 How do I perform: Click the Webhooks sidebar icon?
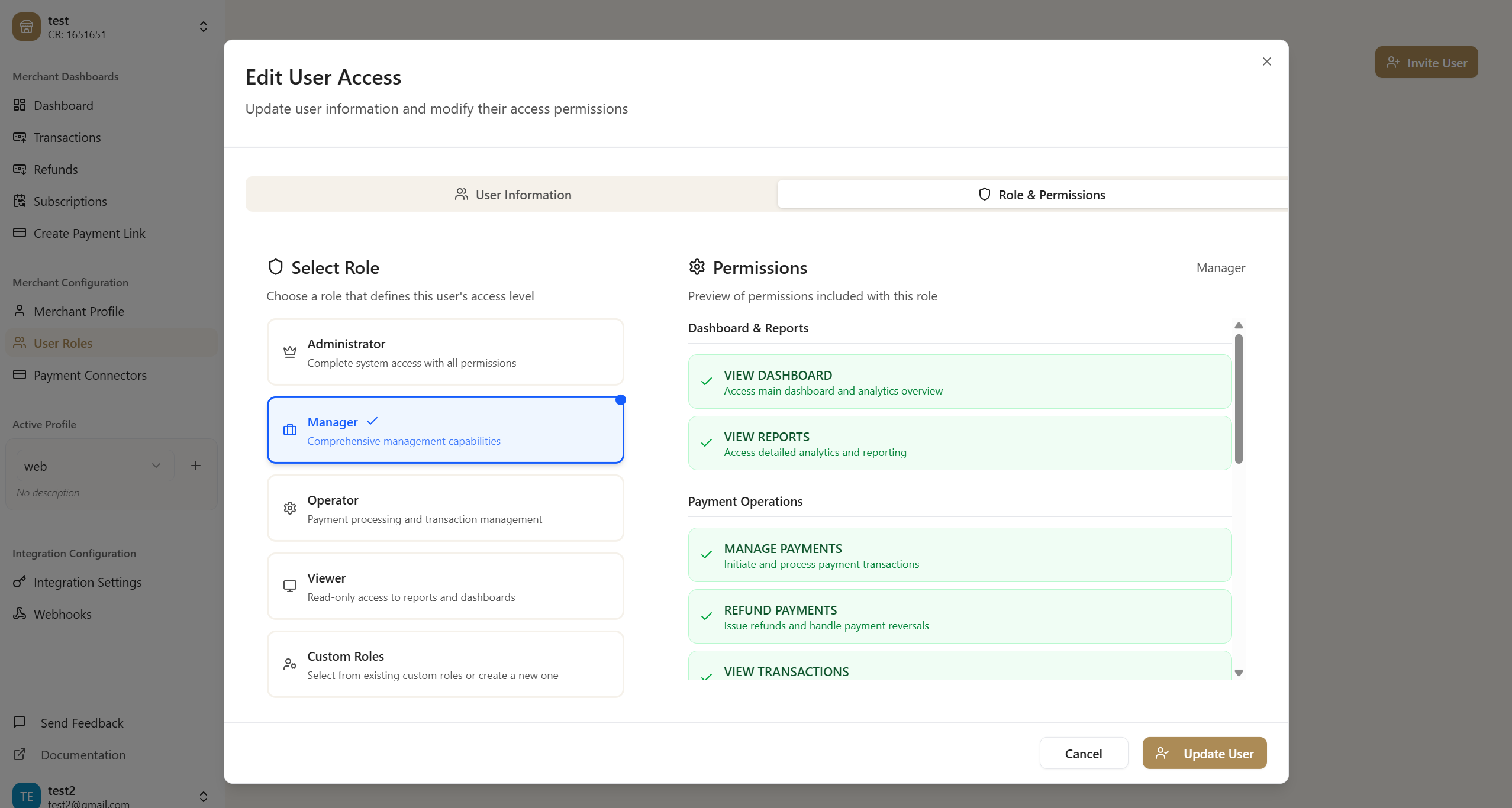(x=20, y=614)
